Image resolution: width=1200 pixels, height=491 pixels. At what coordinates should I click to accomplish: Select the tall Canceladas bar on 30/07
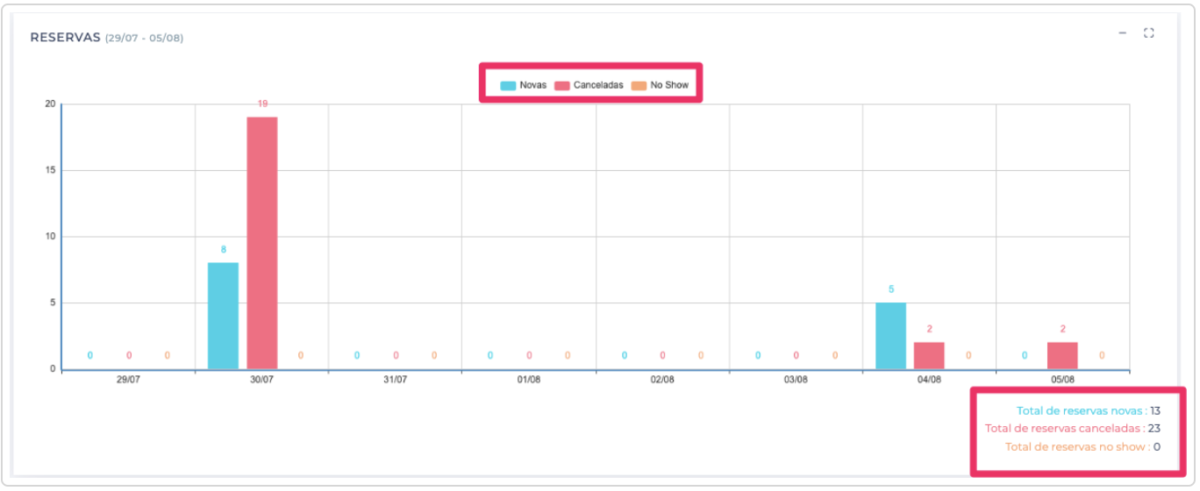click(x=262, y=243)
